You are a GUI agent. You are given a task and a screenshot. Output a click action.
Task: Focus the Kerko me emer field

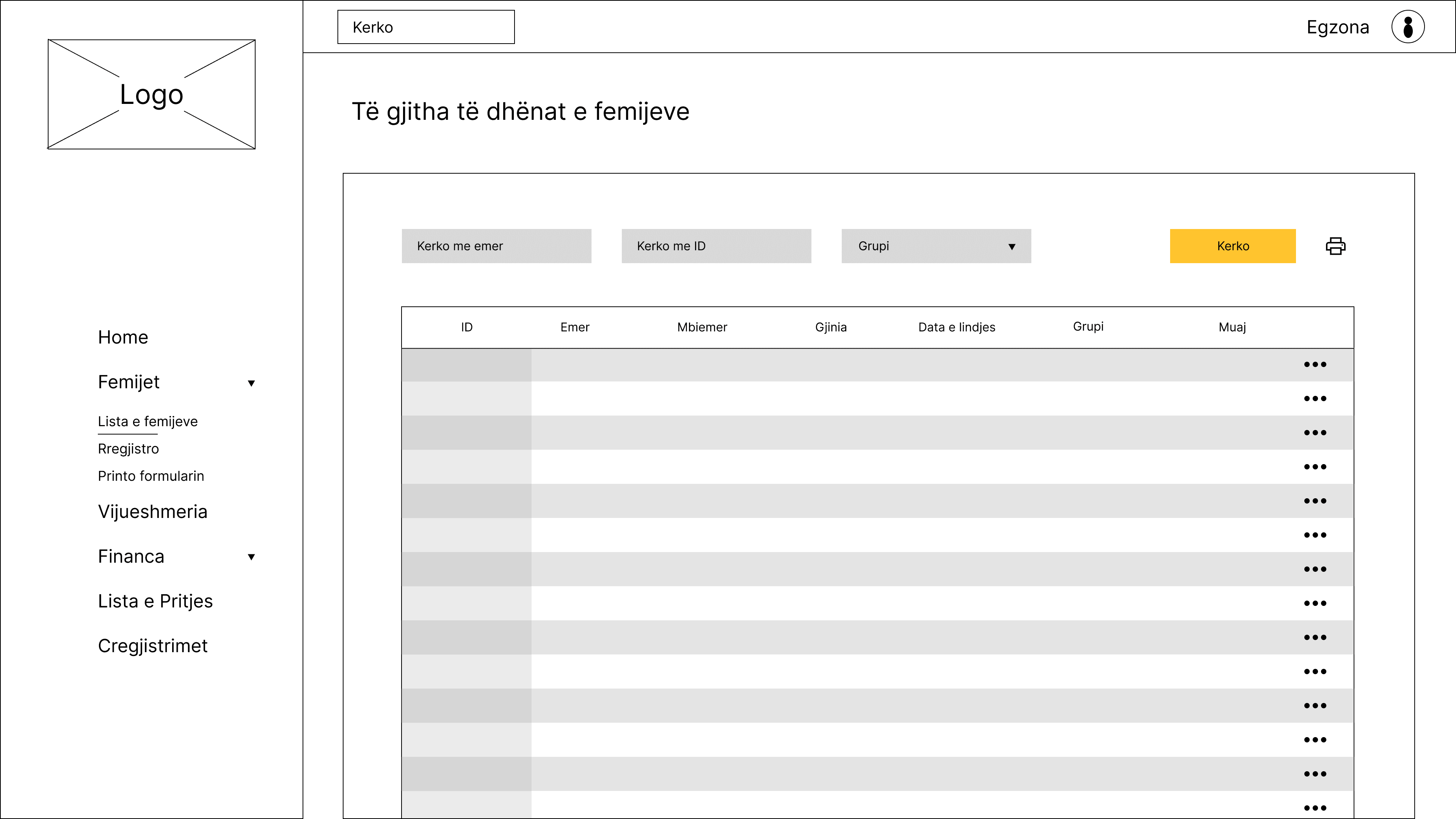tap(496, 246)
